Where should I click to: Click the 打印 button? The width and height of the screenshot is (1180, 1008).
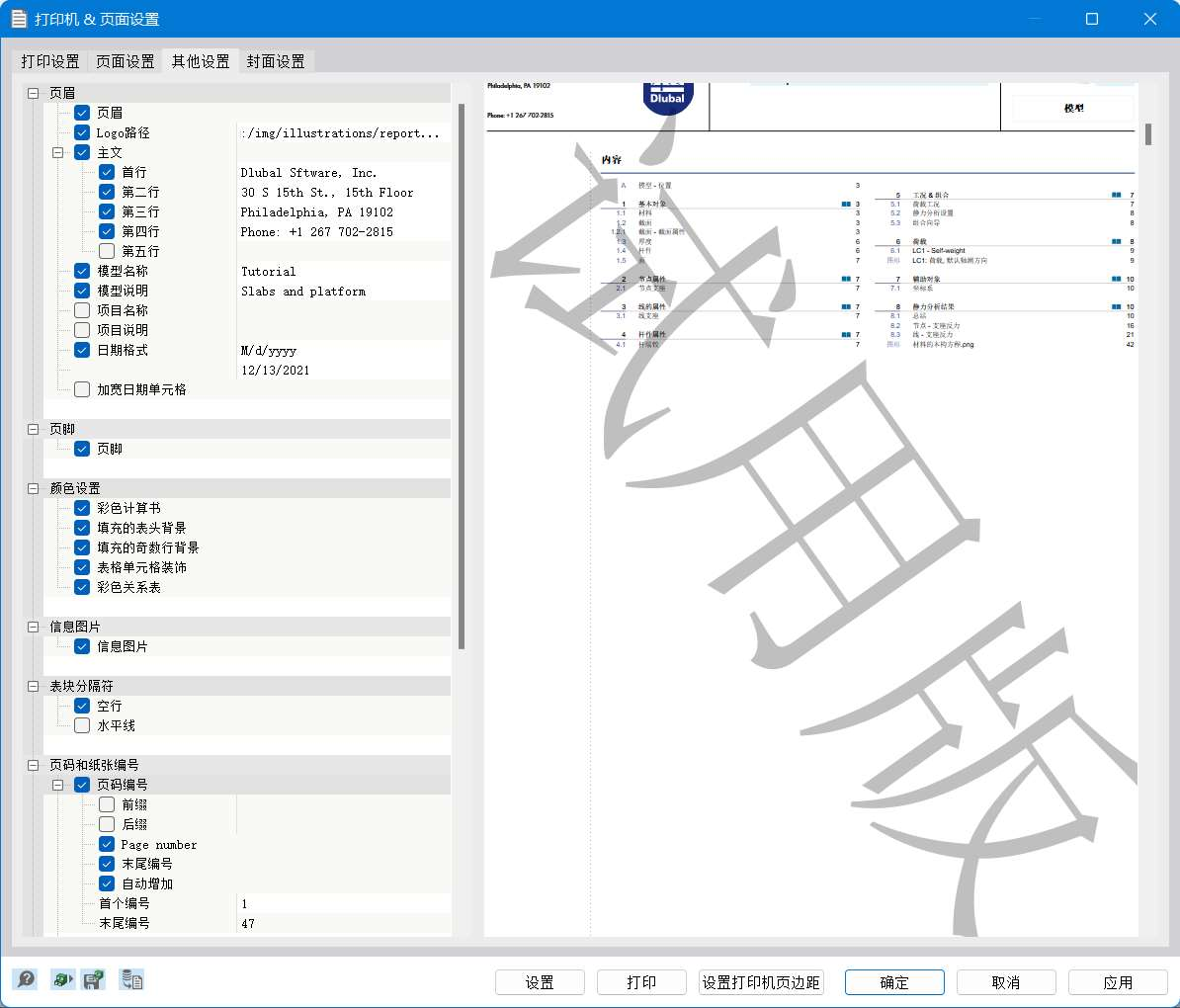[640, 981]
